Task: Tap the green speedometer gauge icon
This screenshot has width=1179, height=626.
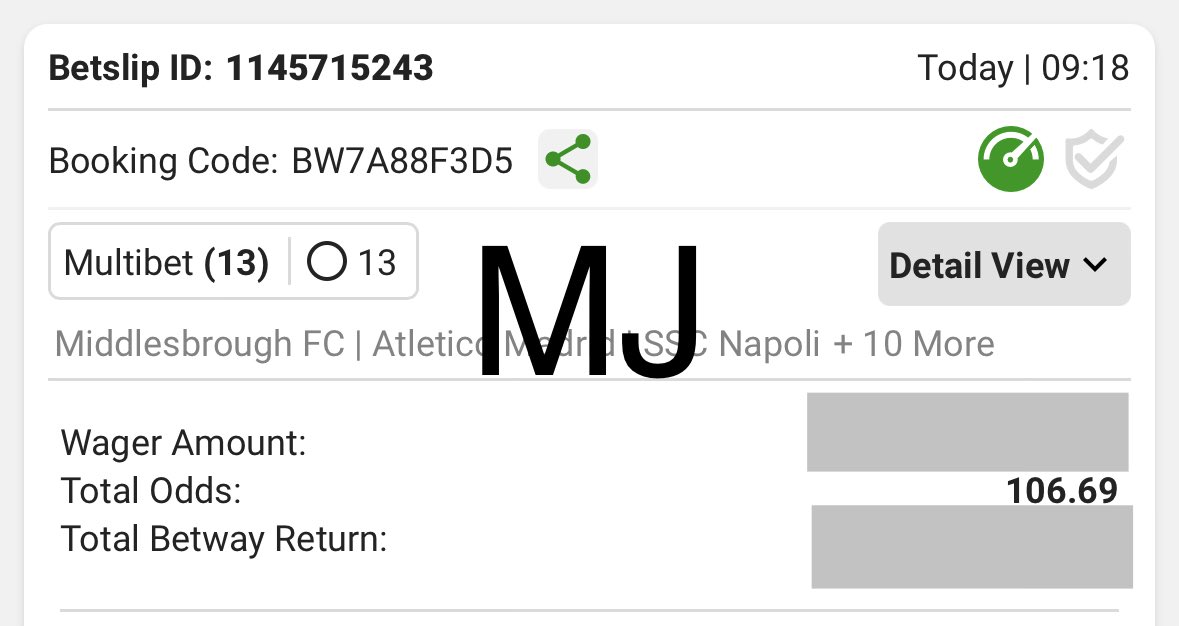Action: pos(1011,159)
